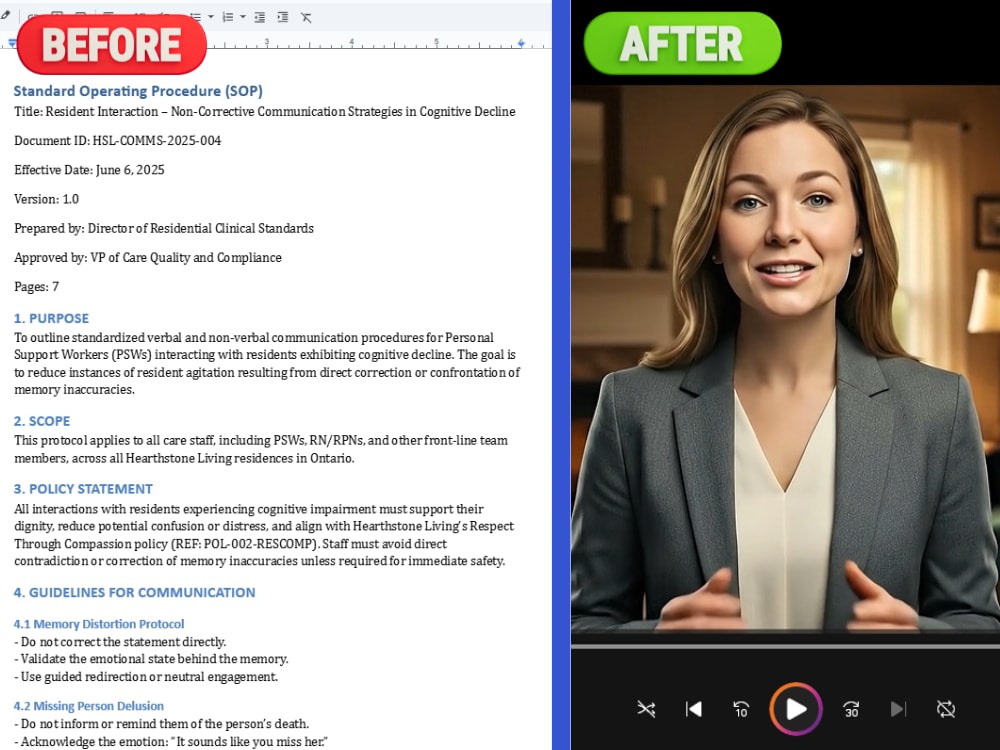The image size is (1000, 750).
Task: Toggle shuffle in the video player
Action: click(x=646, y=709)
